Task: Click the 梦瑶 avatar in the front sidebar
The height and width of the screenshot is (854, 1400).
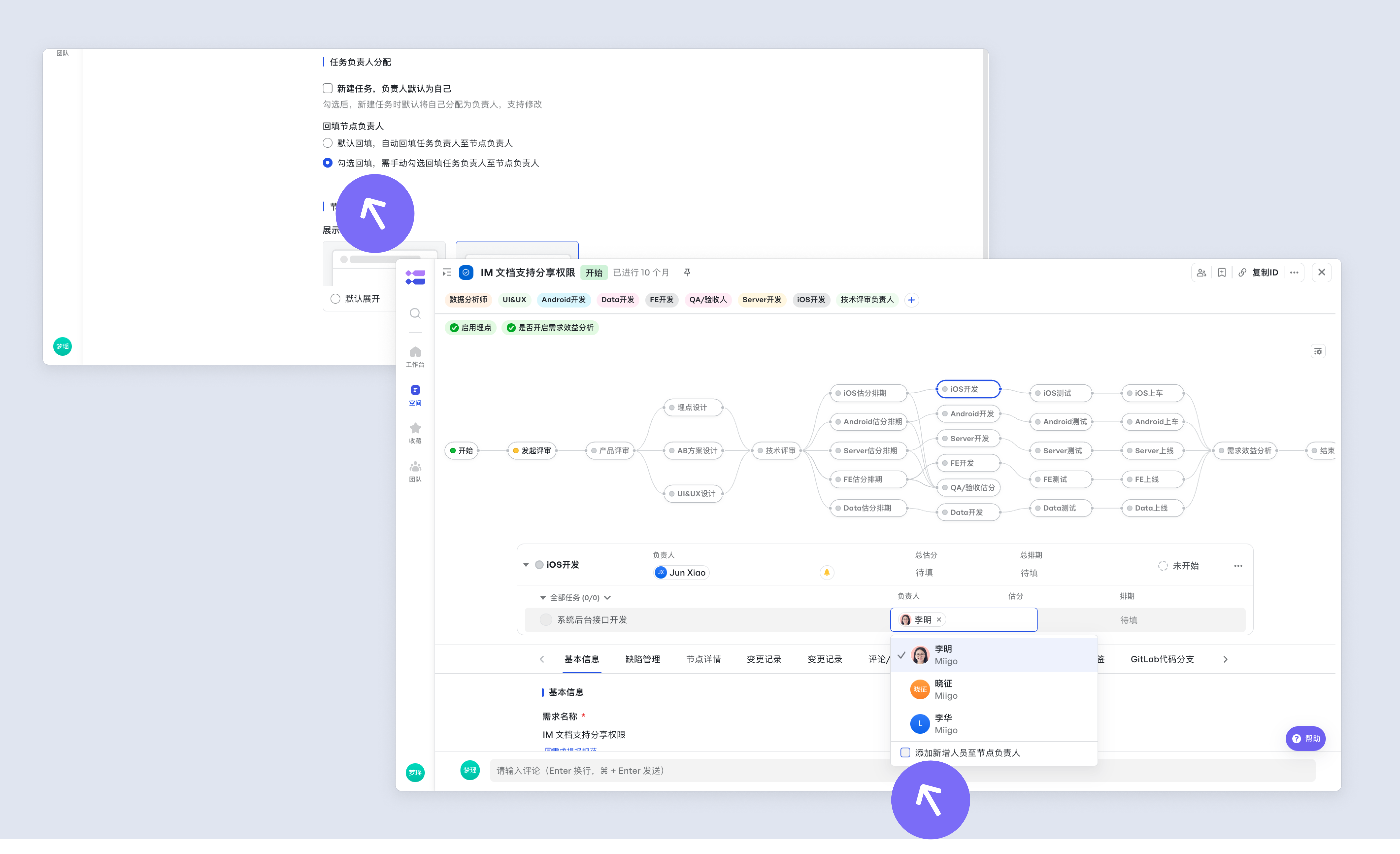Action: (415, 773)
